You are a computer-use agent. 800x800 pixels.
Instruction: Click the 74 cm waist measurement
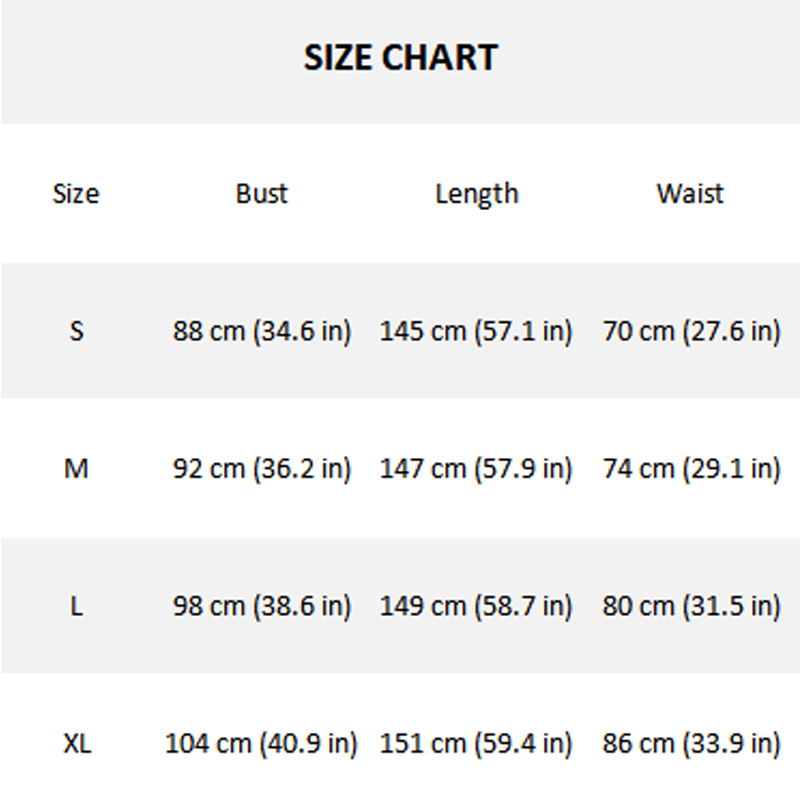pyautogui.click(x=691, y=468)
